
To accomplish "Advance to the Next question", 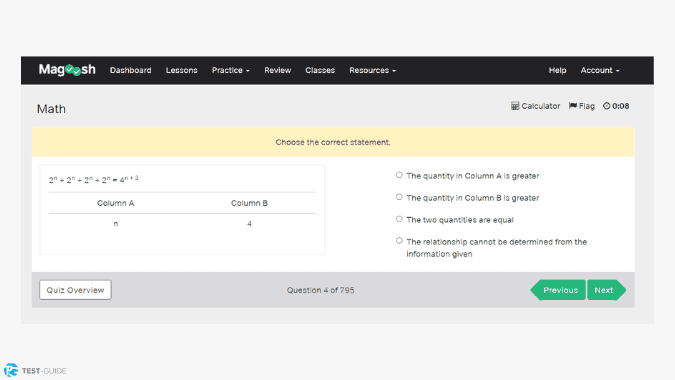I will click(607, 290).
